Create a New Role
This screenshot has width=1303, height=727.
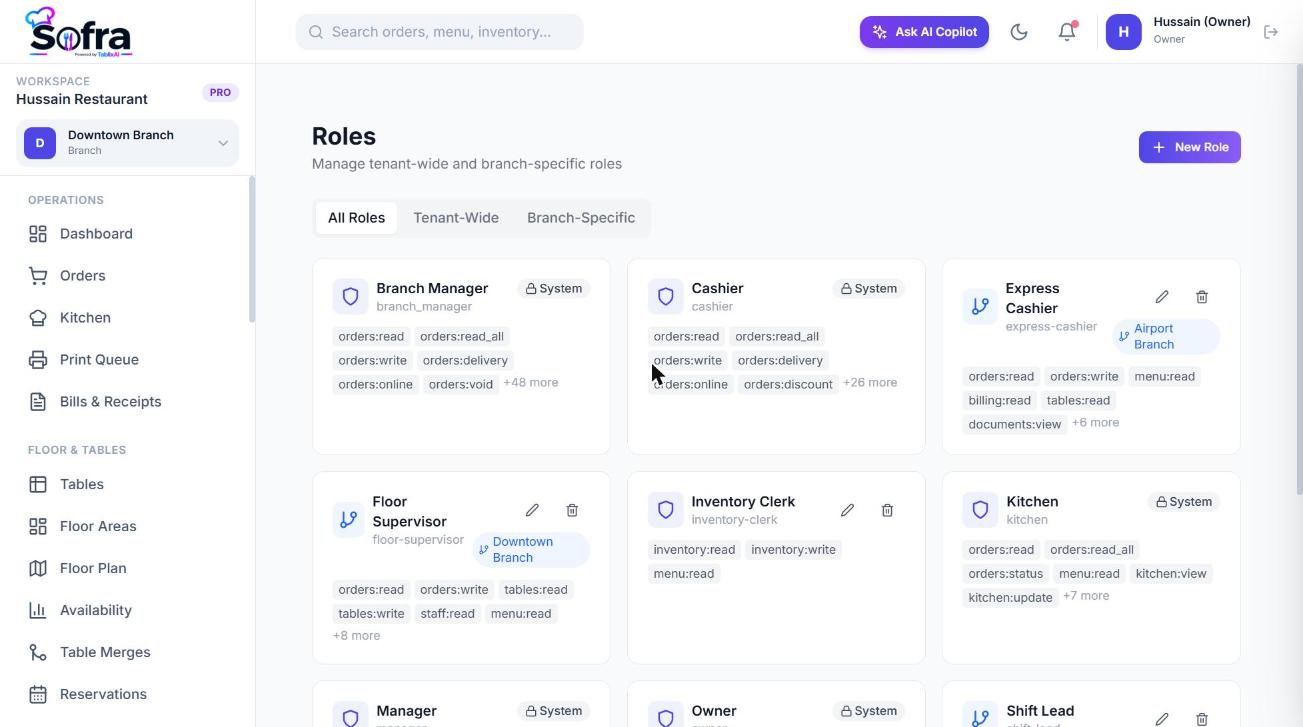click(x=1190, y=147)
